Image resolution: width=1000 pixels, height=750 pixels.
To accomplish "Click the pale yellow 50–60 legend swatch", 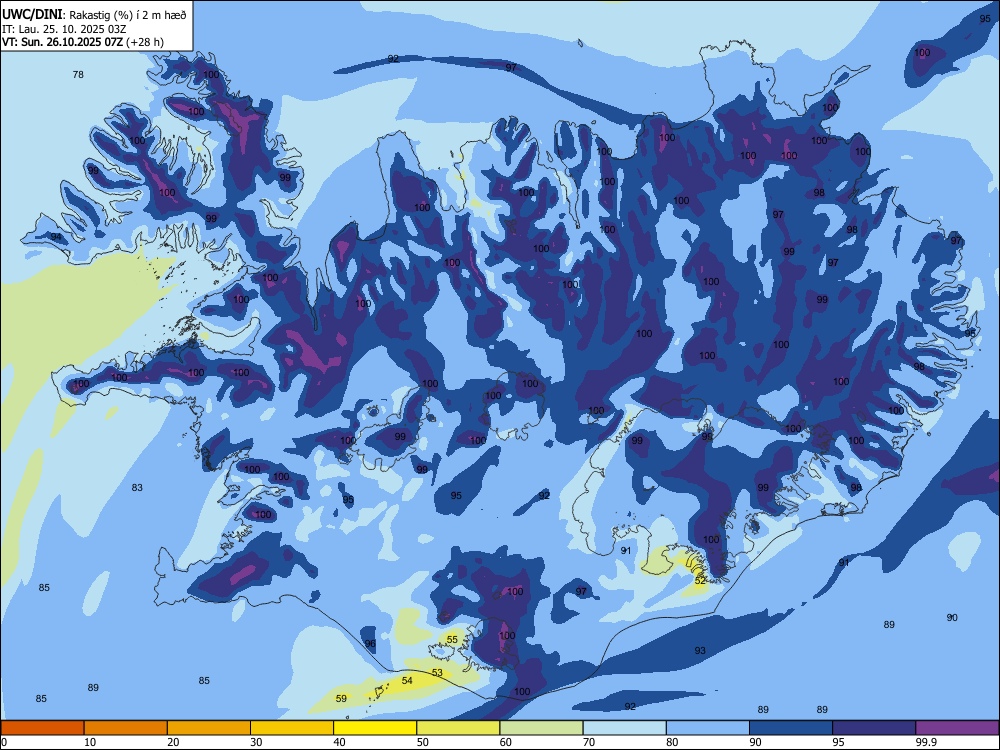I will pos(458,728).
